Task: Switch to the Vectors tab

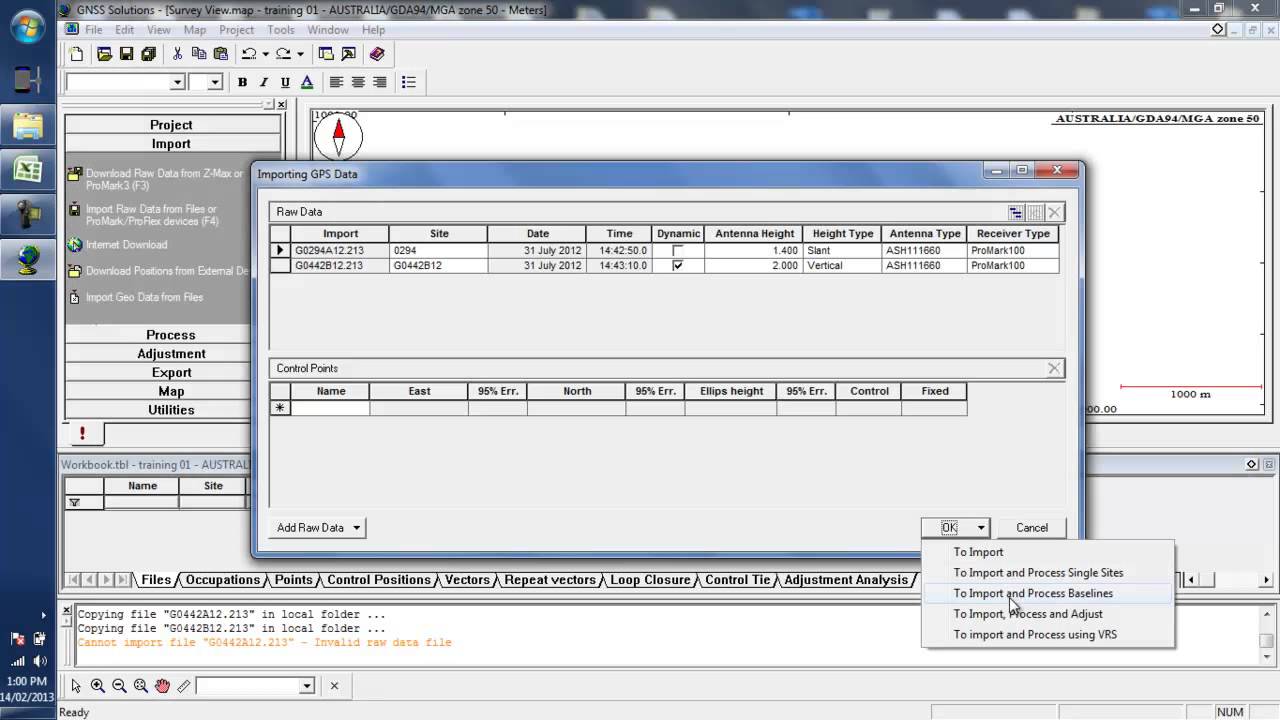Action: click(x=467, y=580)
